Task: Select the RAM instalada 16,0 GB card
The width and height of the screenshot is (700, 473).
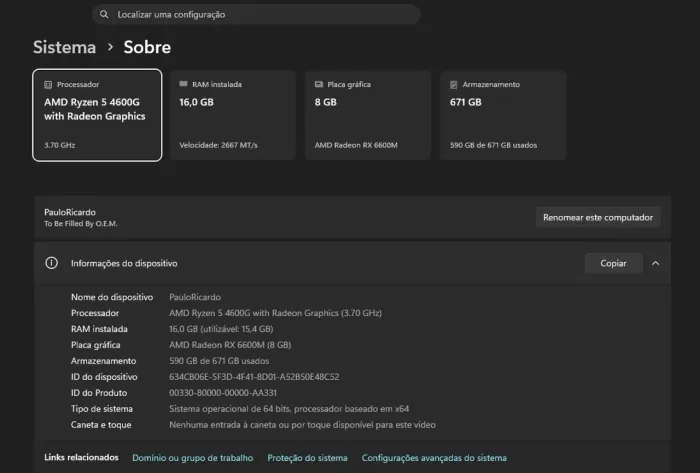Action: pyautogui.click(x=232, y=115)
